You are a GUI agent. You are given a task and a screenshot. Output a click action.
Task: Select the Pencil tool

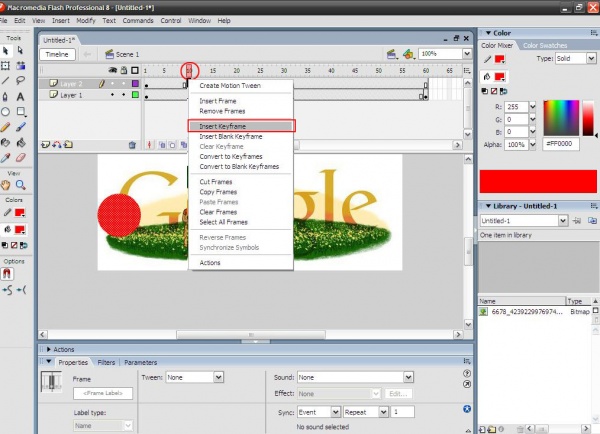click(x=6, y=127)
